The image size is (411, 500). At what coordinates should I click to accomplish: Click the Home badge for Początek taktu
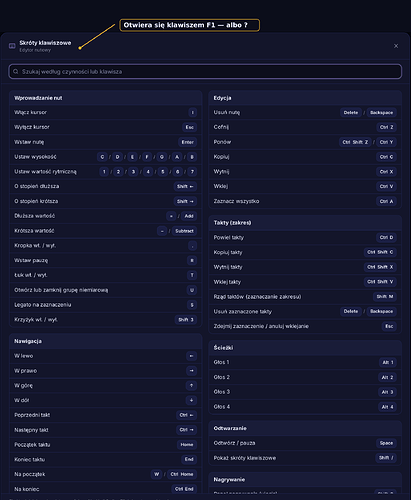tap(187, 445)
